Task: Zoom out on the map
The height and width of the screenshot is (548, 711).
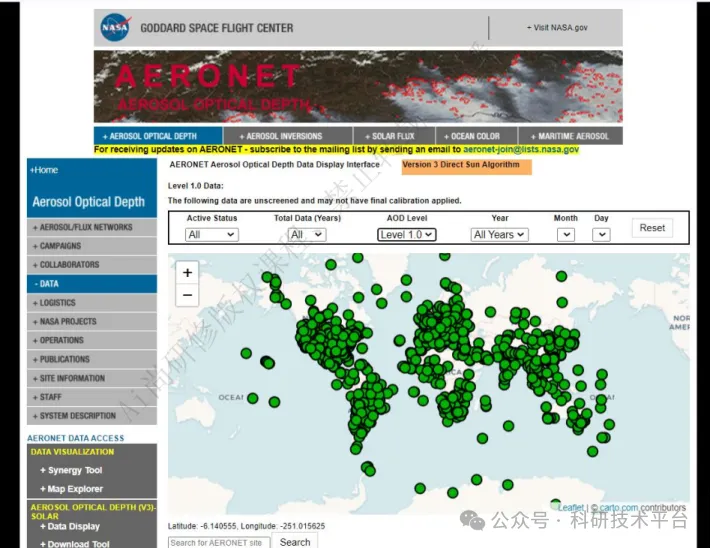Action: [x=187, y=295]
